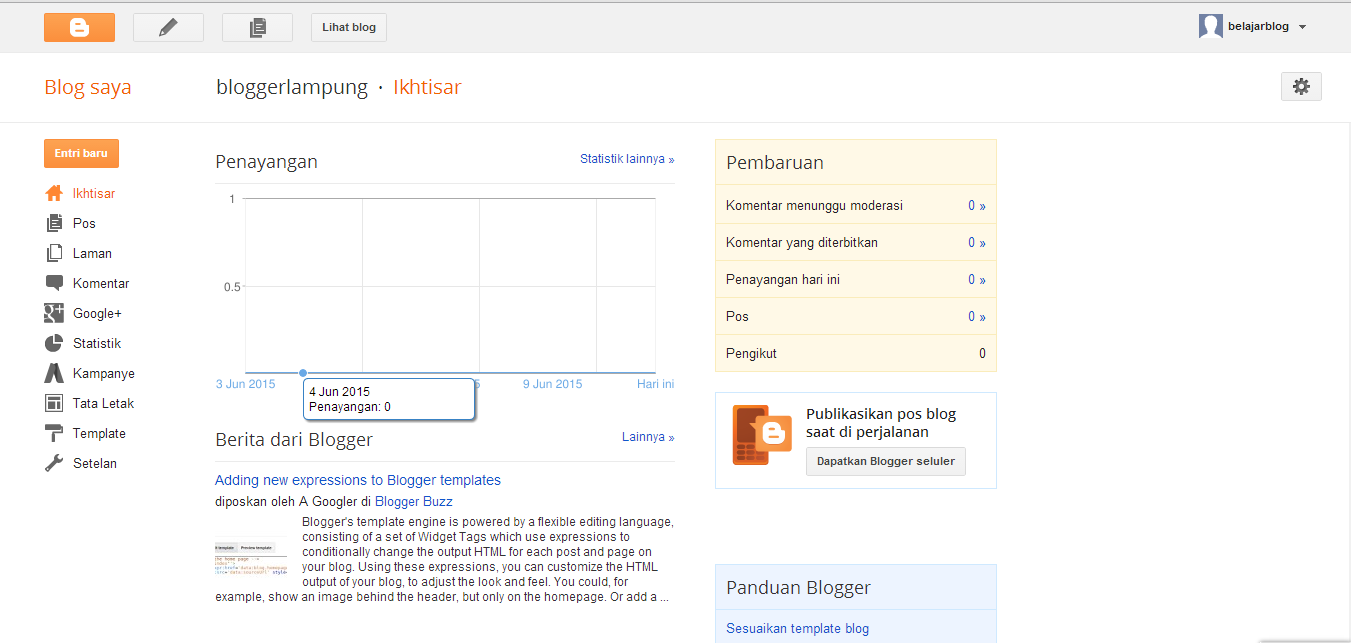This screenshot has height=643, width=1351.
Task: Click the page icon next to Laman
Action: pos(54,253)
